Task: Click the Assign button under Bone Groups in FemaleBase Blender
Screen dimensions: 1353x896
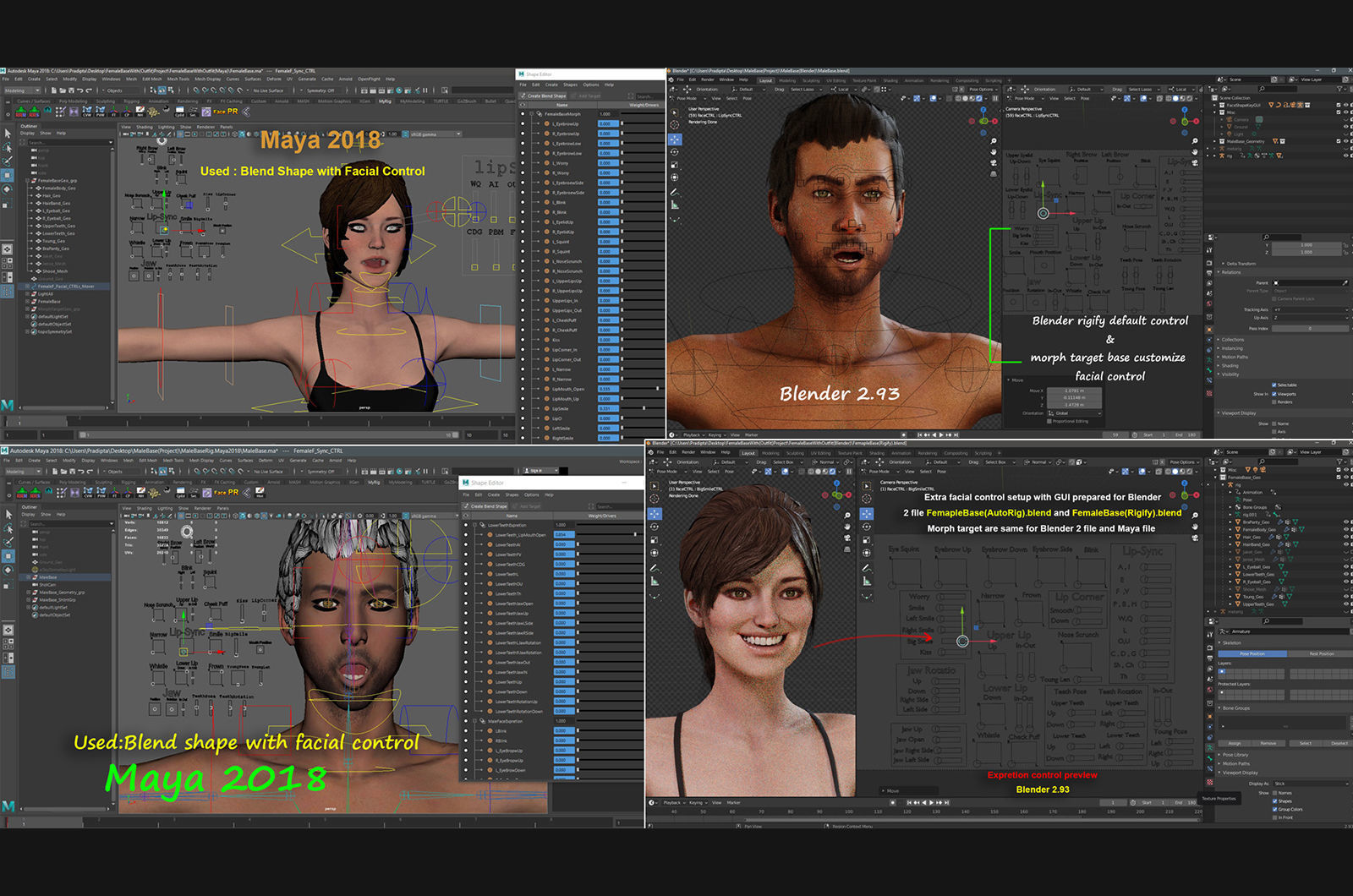Action: point(1235,743)
